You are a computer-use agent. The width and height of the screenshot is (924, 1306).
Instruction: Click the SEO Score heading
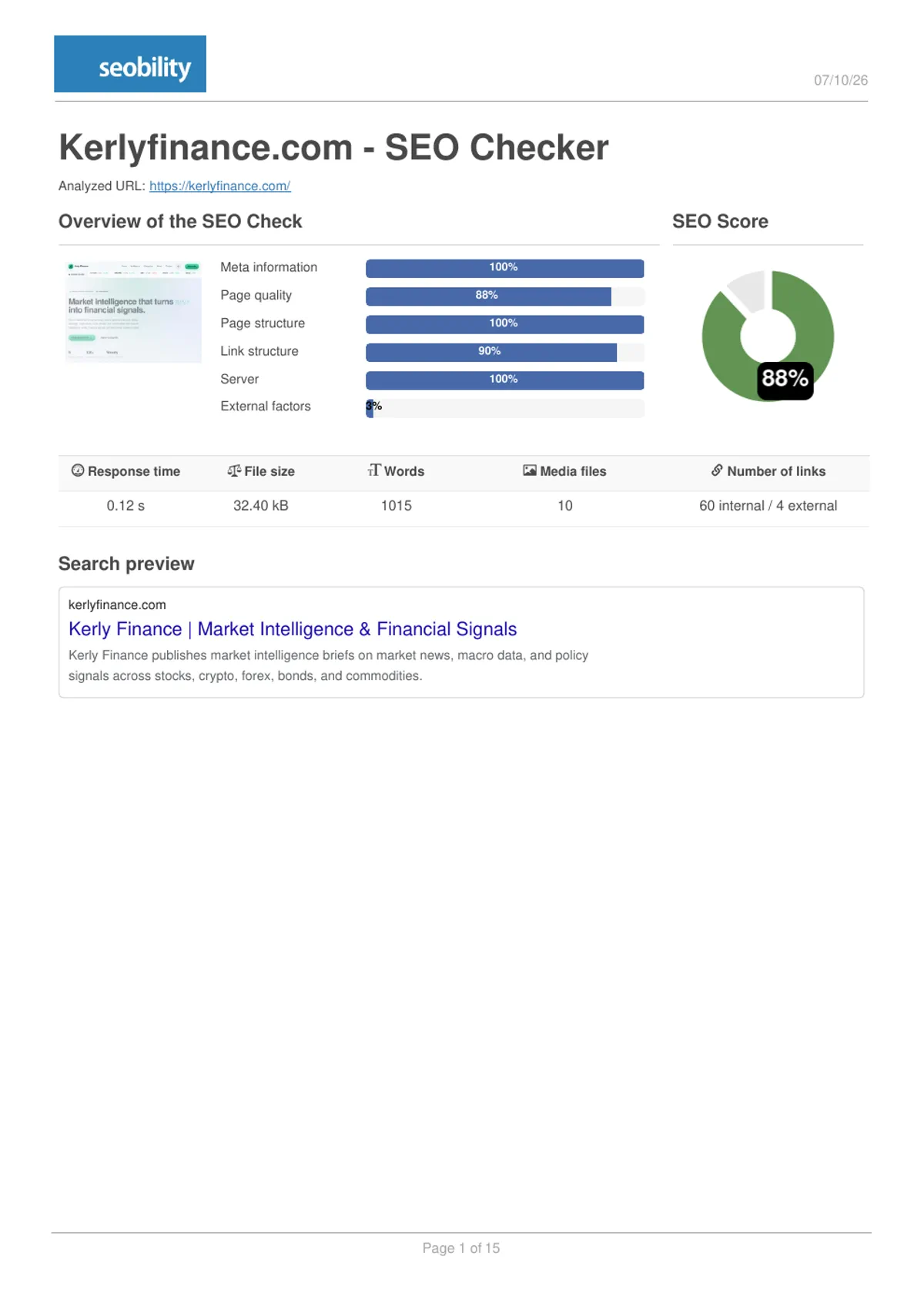coord(721,222)
